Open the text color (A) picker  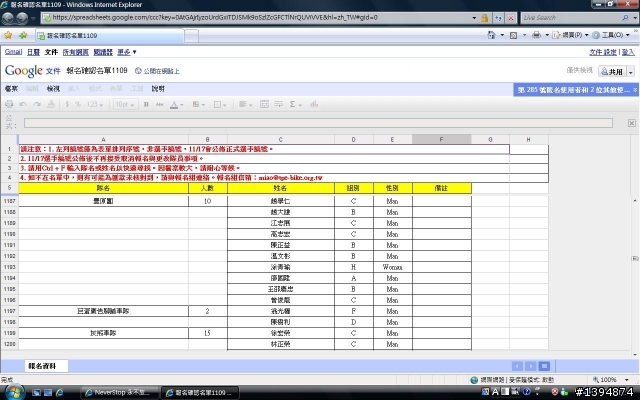(x=176, y=104)
